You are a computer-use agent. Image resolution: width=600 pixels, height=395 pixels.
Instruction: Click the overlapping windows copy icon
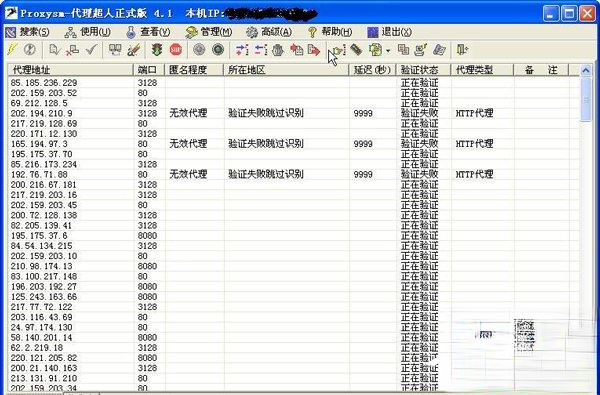(403, 49)
